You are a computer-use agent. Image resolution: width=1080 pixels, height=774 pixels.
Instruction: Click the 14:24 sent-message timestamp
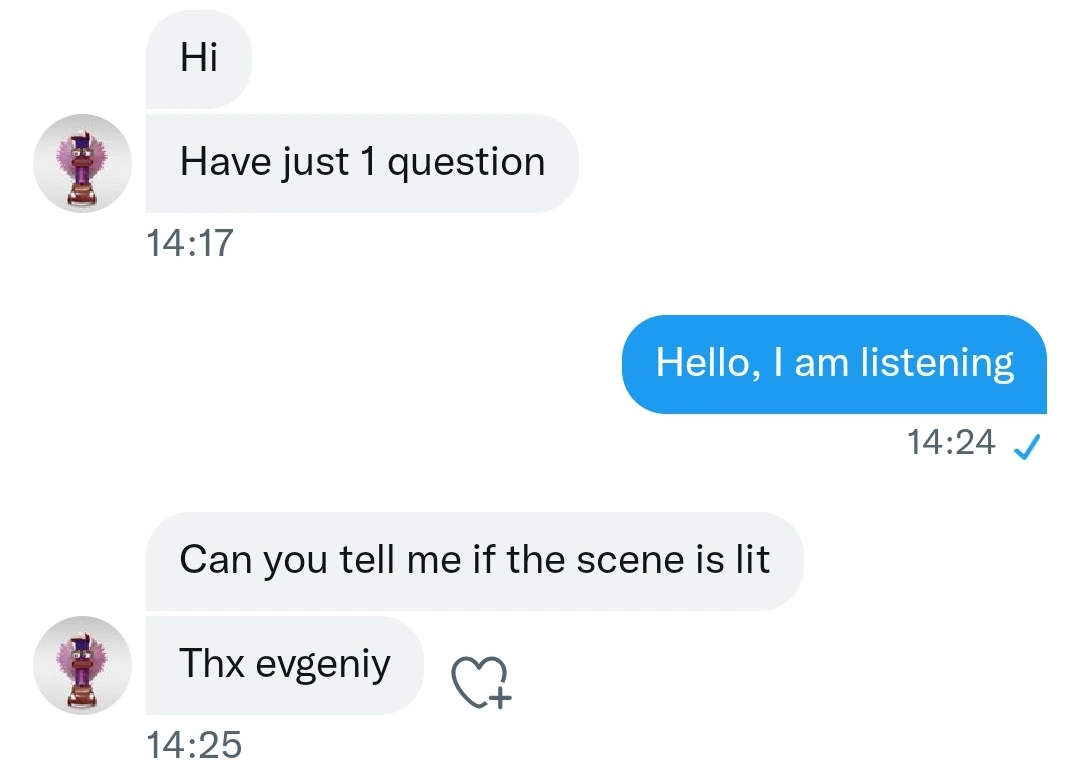[951, 442]
